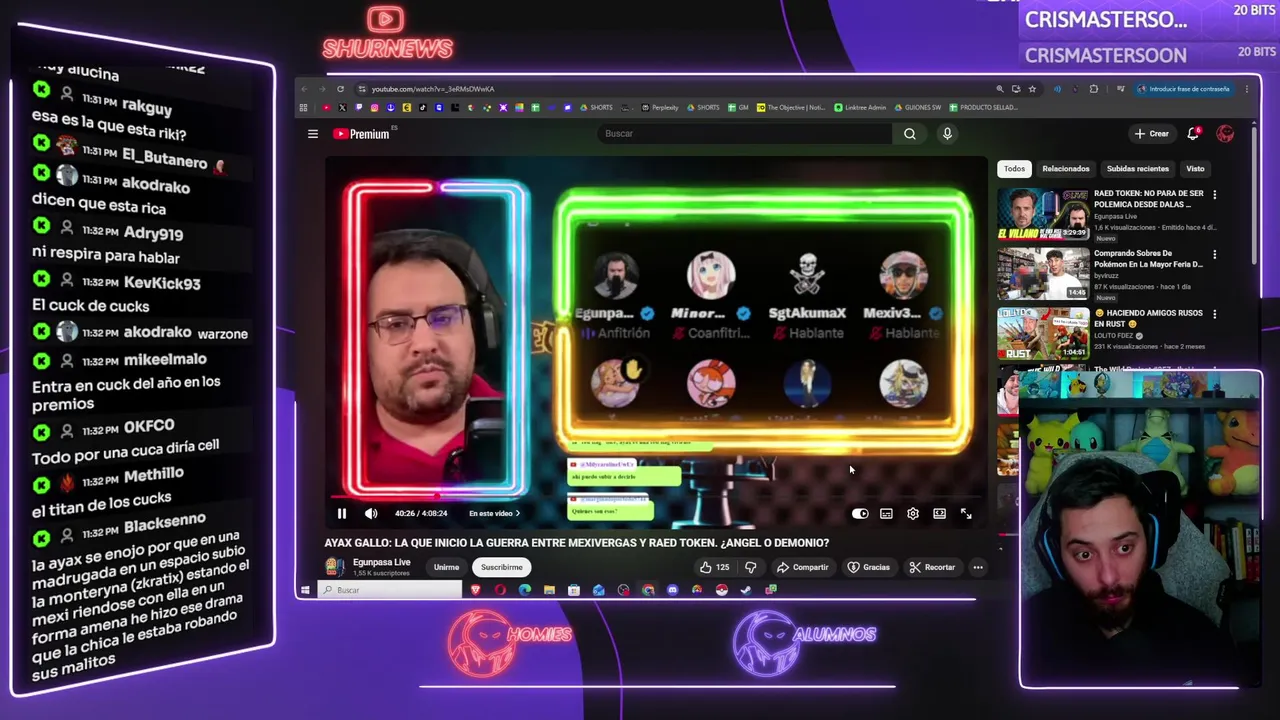Image resolution: width=1280 pixels, height=720 pixels.
Task: Reload the page in the browser
Action: pyautogui.click(x=340, y=89)
